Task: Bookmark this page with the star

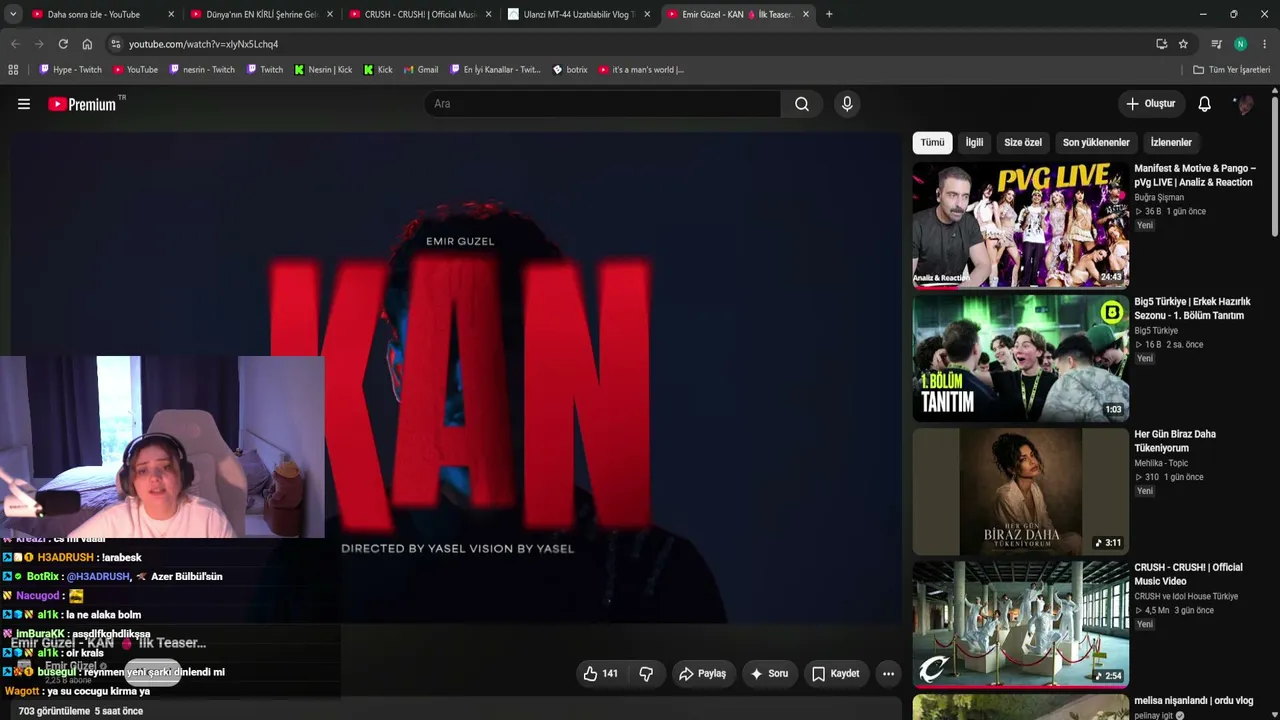Action: coord(1183,44)
